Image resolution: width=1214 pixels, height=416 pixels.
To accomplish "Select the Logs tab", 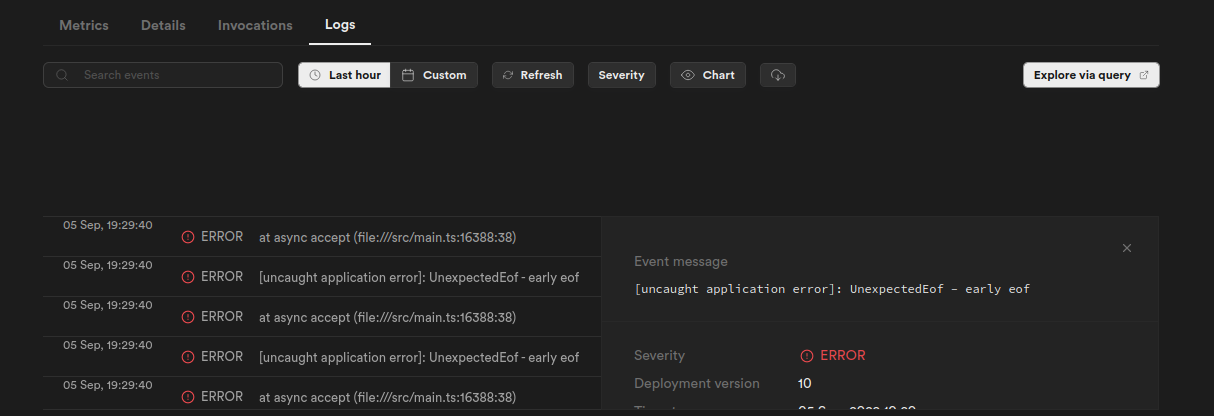I will (x=340, y=24).
